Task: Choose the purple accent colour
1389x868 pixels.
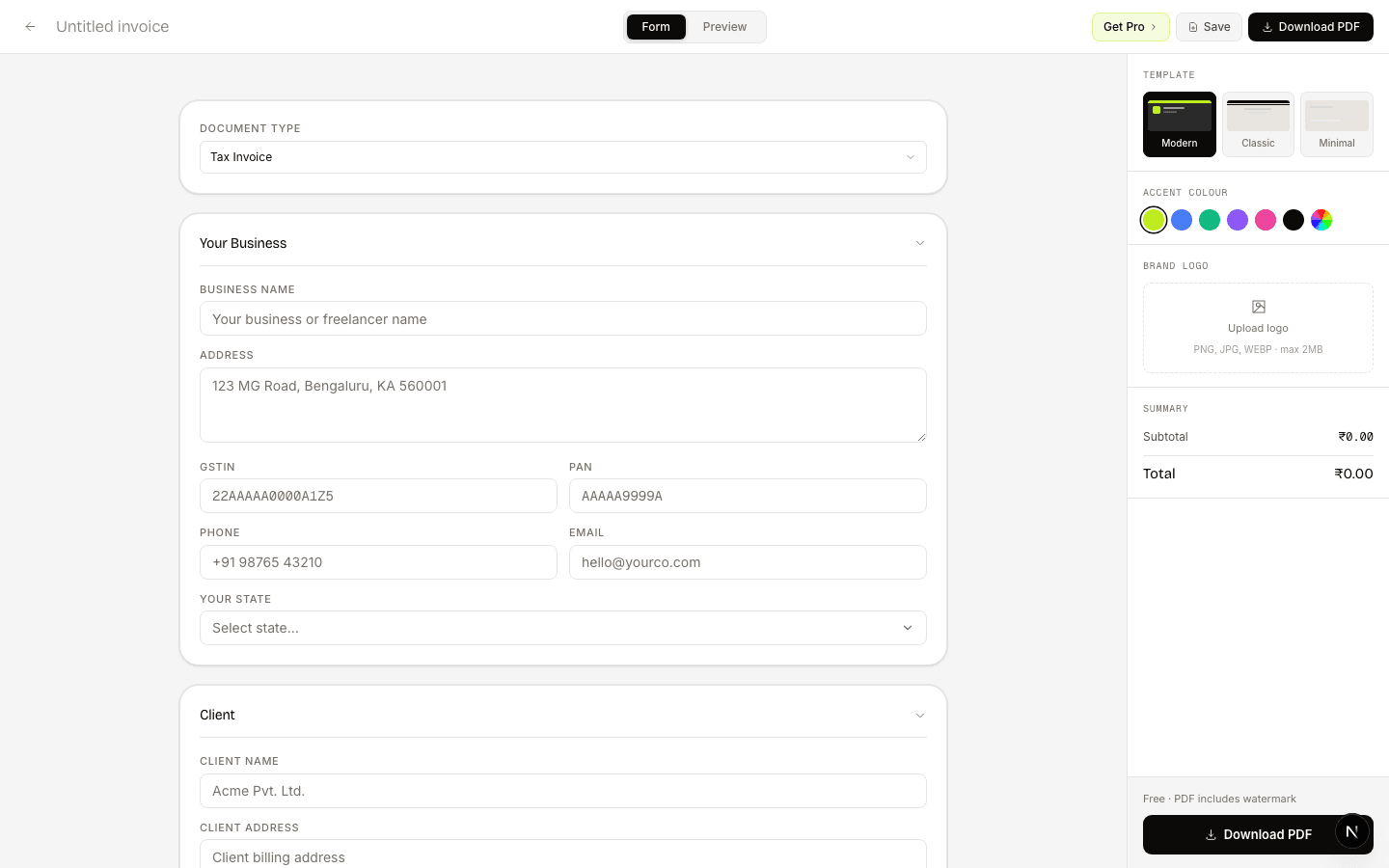Action: click(x=1238, y=220)
